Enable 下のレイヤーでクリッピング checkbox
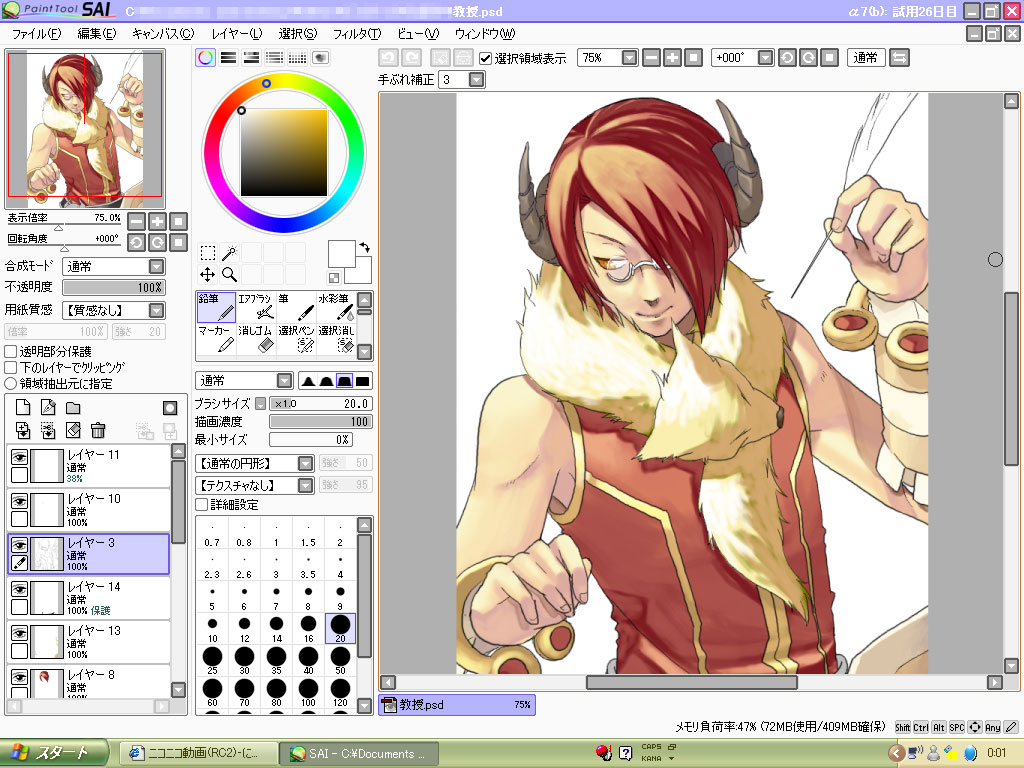Screen dimensions: 1024x768 [x=10, y=368]
